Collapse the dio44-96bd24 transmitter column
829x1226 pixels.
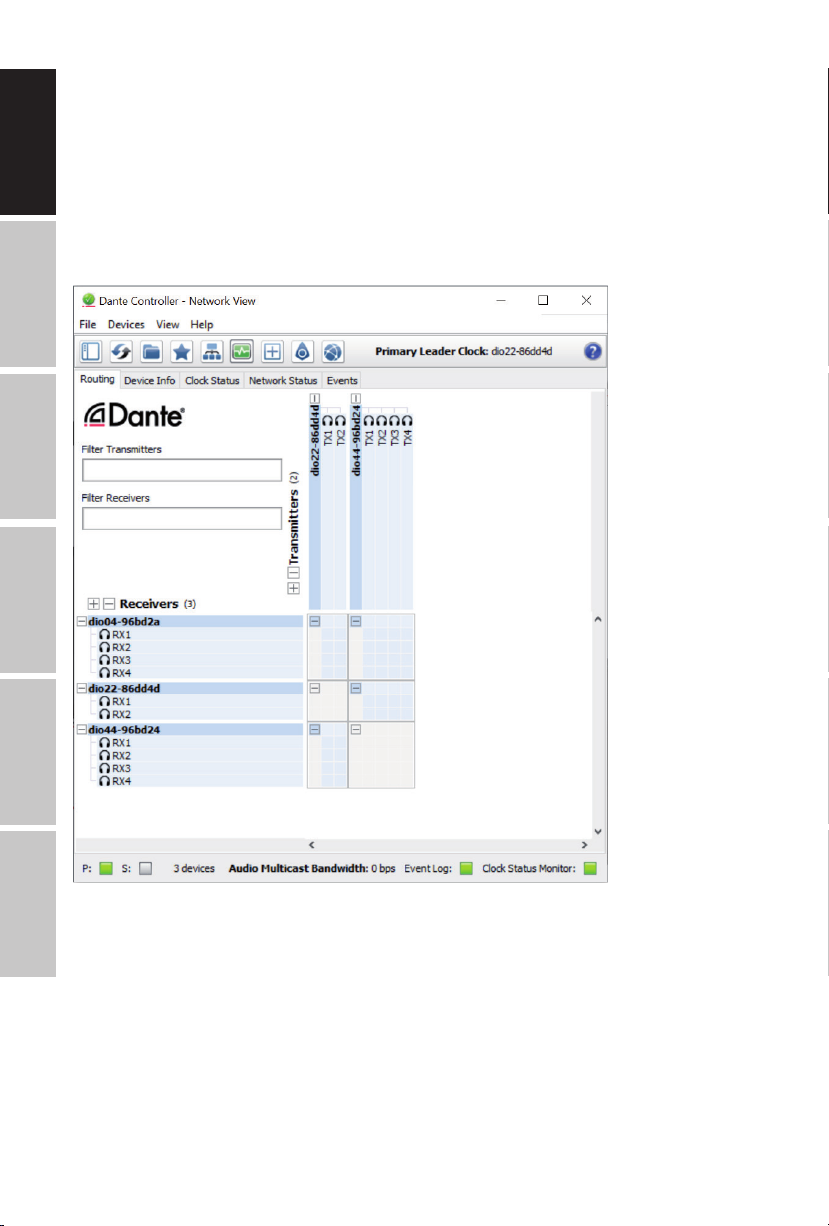pyautogui.click(x=355, y=397)
